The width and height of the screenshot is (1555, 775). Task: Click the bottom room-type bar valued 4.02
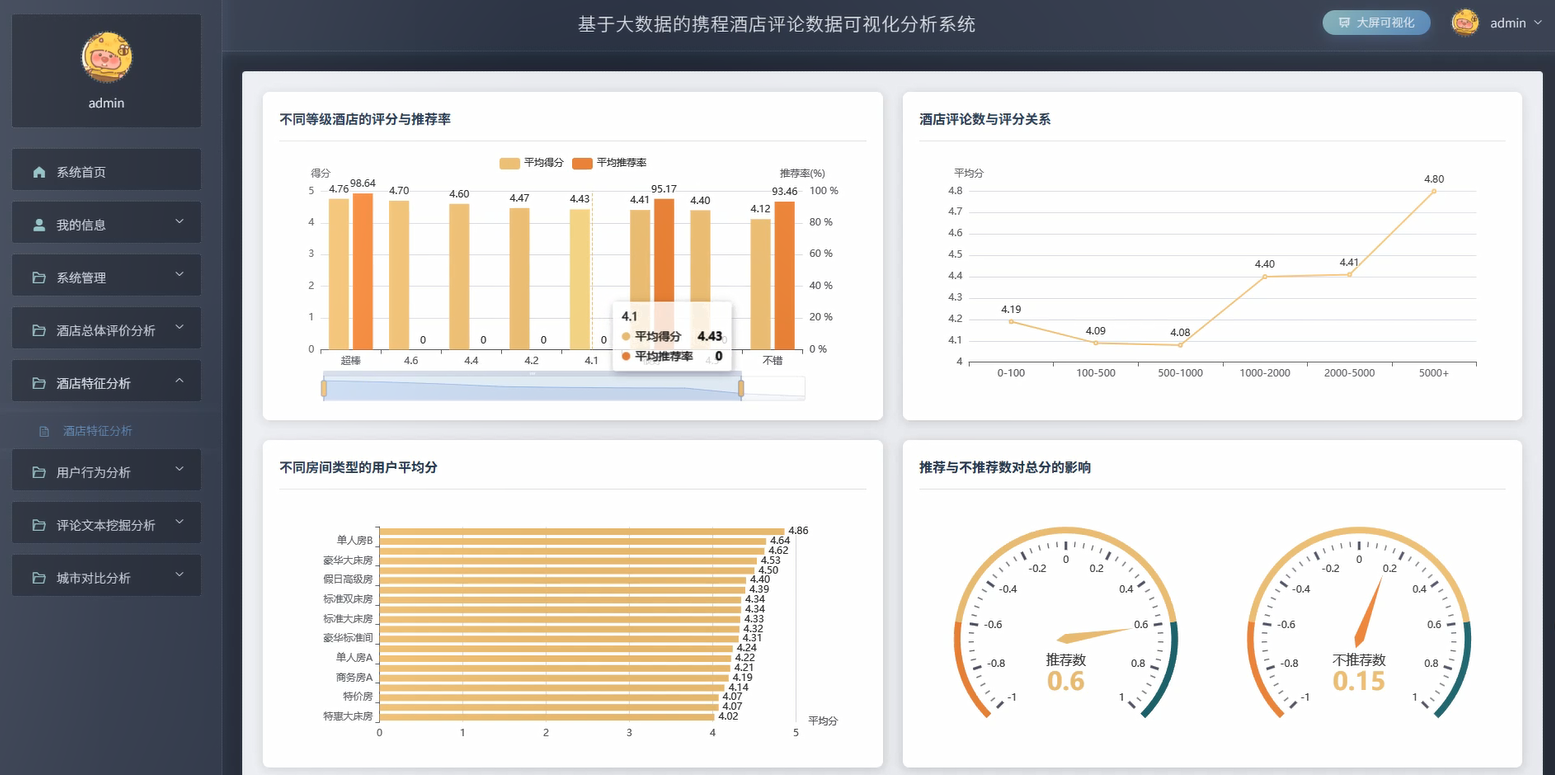pos(547,717)
